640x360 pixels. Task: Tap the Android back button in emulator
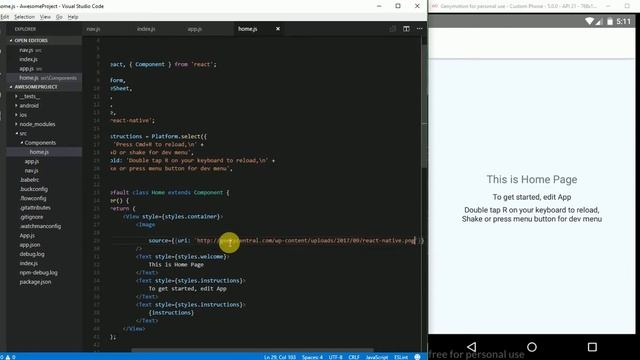[471, 347]
